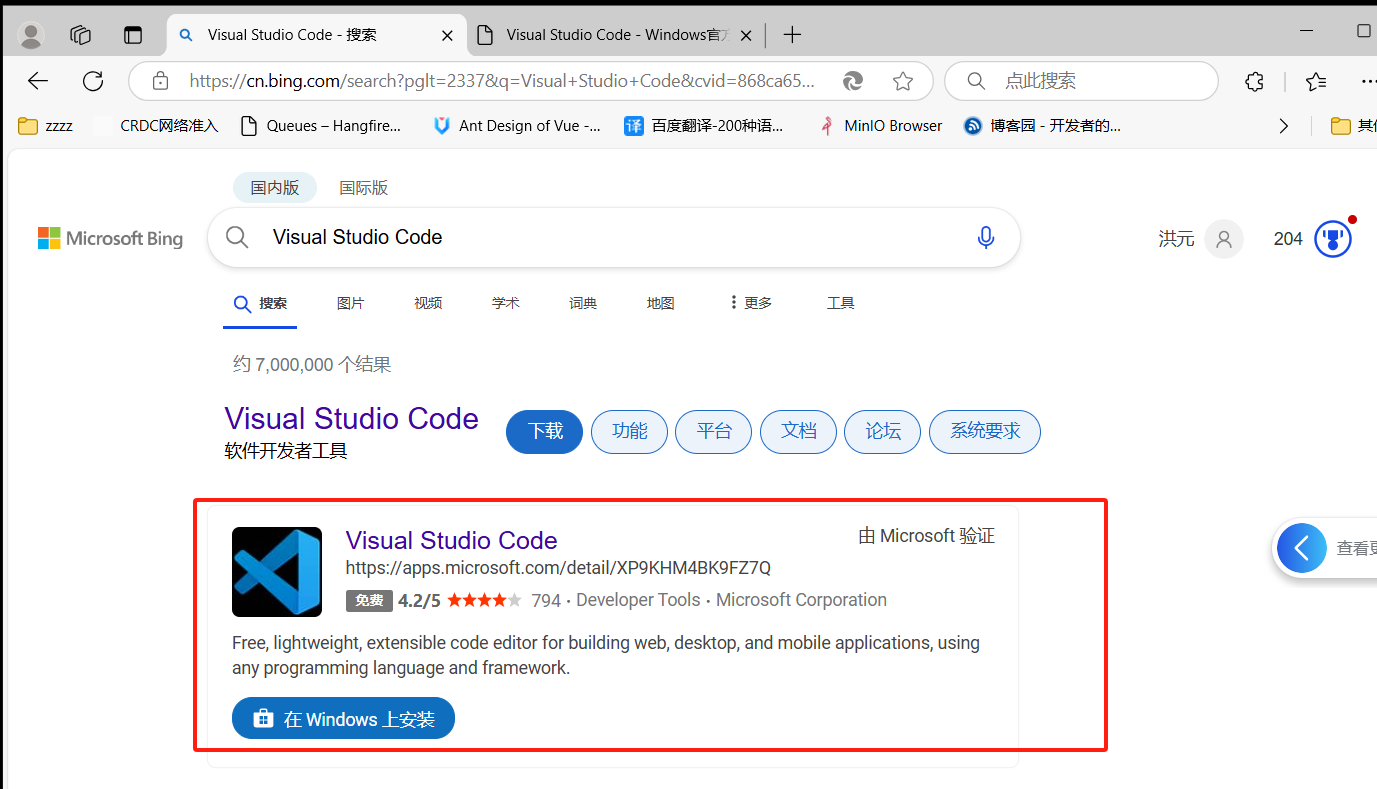Image resolution: width=1377 pixels, height=789 pixels.
Task: Click the 文档 pill button
Action: click(798, 432)
